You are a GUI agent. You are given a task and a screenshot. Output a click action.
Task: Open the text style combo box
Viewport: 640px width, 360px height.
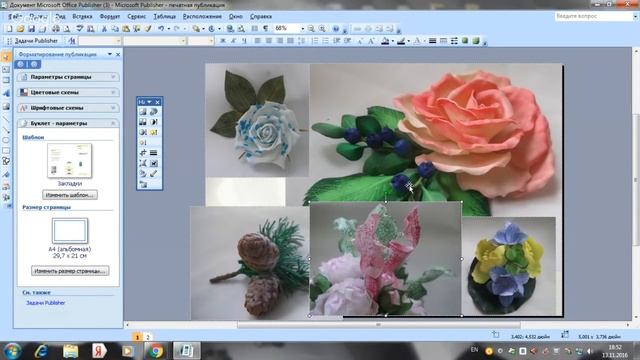100,41
